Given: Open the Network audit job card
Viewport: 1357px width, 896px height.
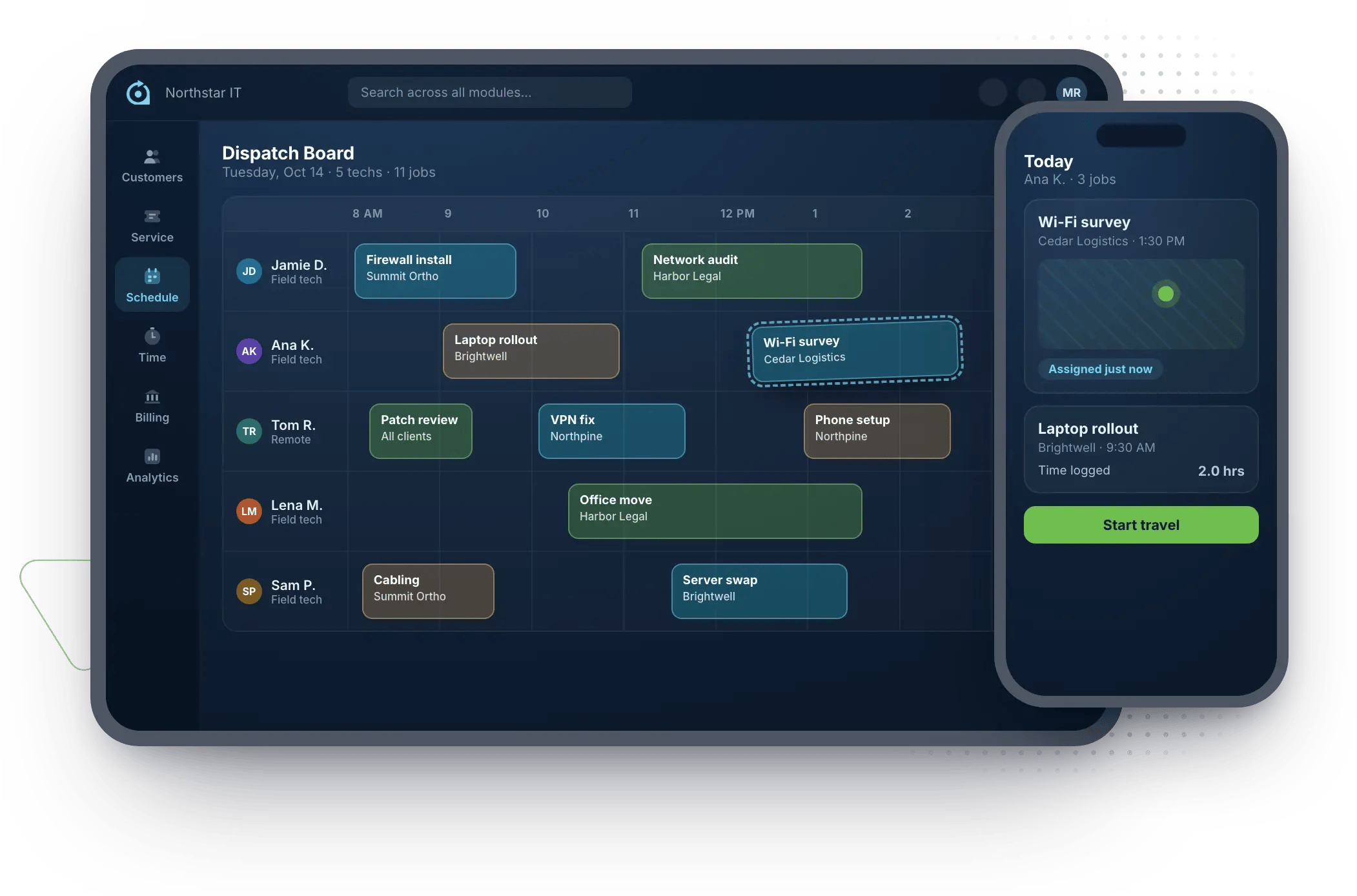Looking at the screenshot, I should [751, 271].
